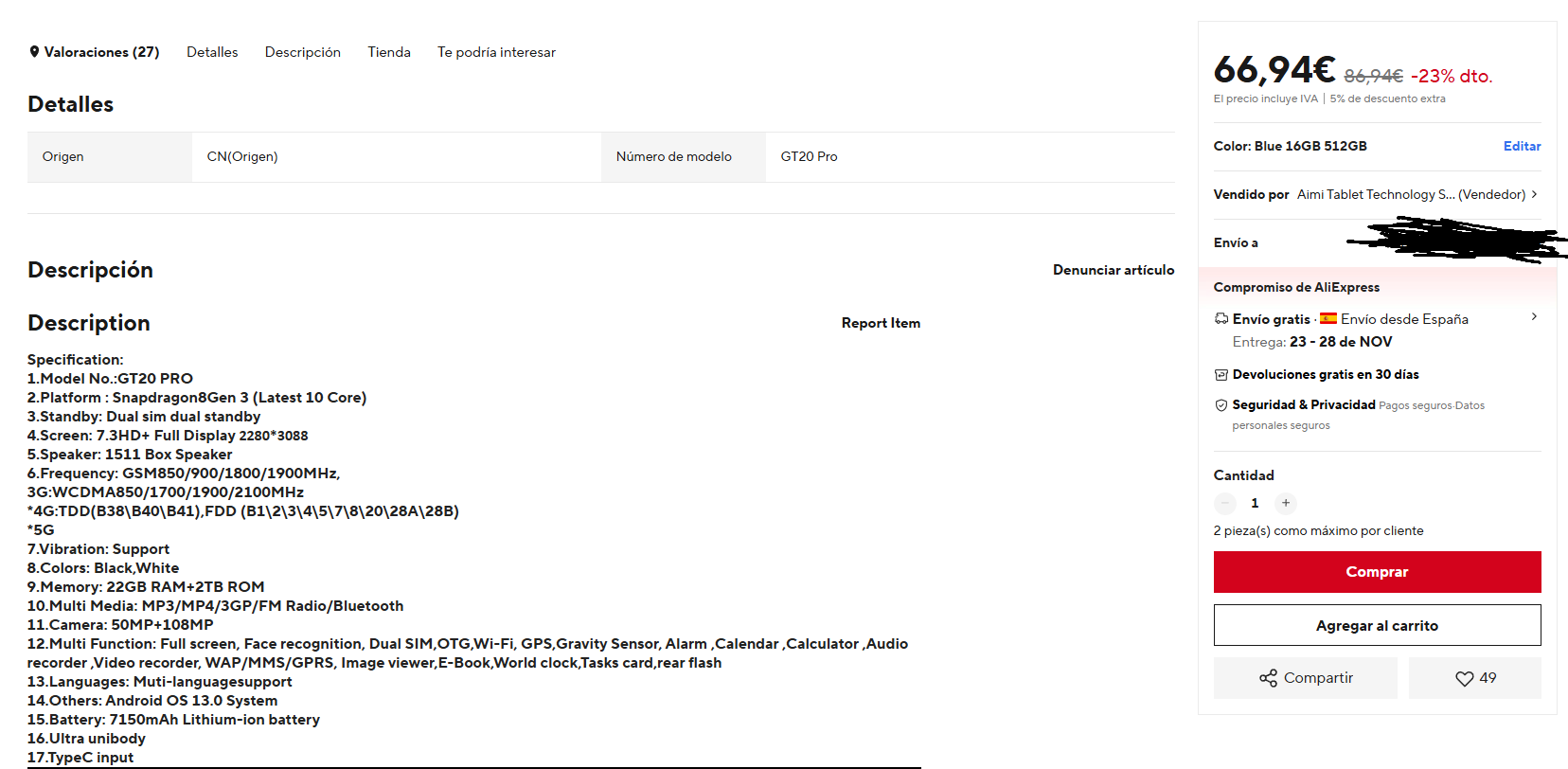Click the free shipping truck icon
The image size is (1568, 769).
(x=1221, y=319)
